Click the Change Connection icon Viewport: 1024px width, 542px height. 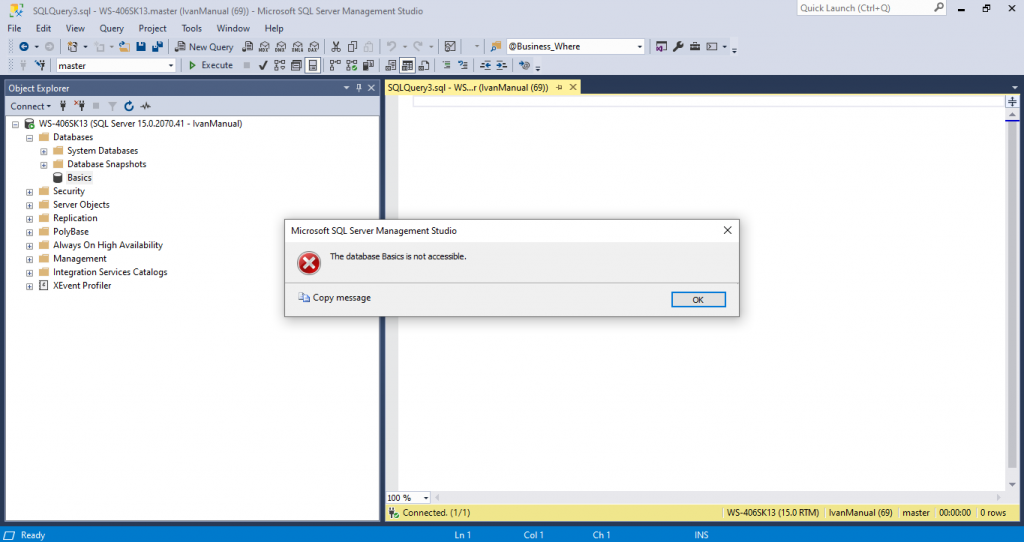coord(40,65)
